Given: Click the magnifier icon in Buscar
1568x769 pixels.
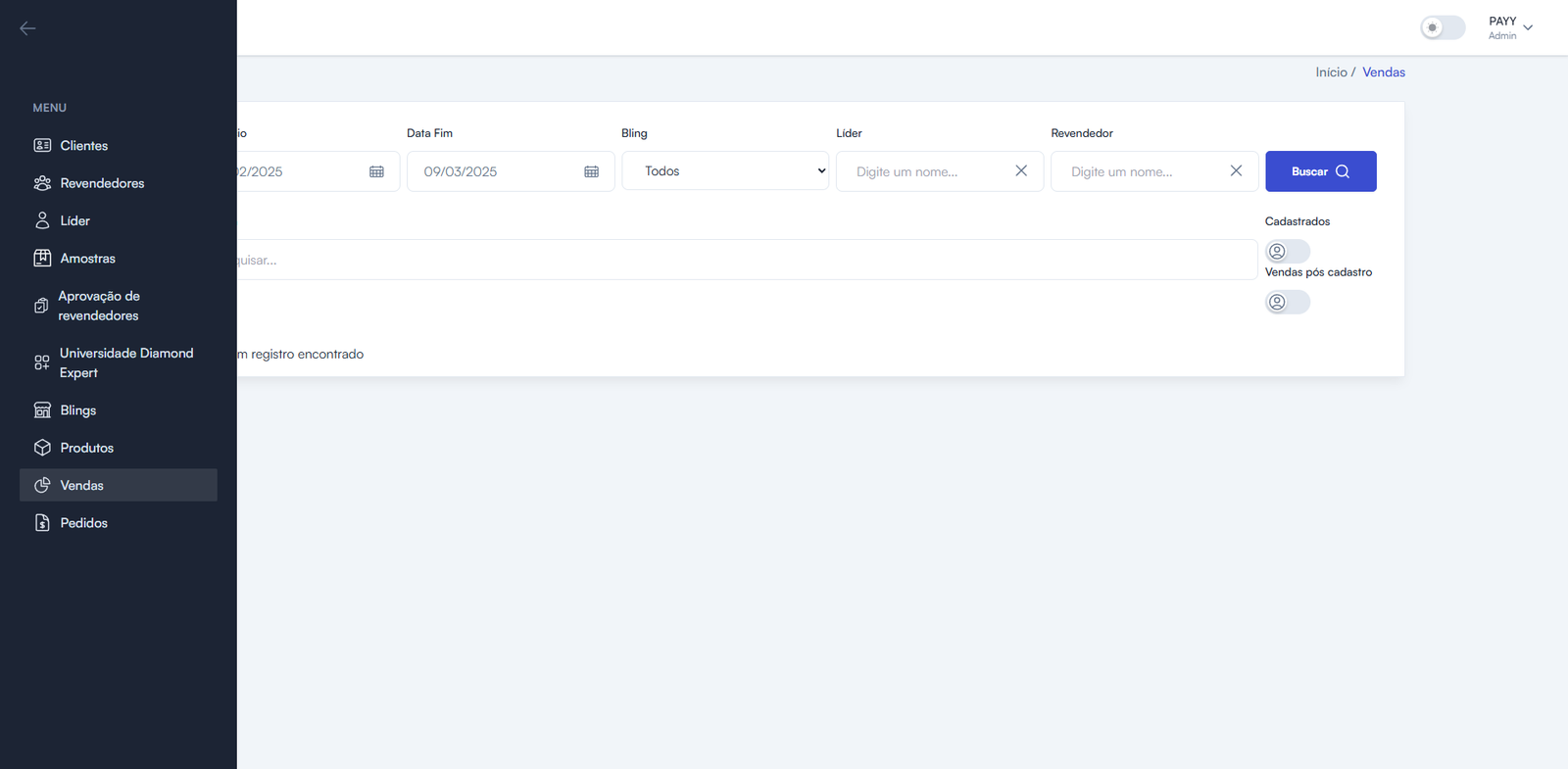Looking at the screenshot, I should coord(1343,171).
